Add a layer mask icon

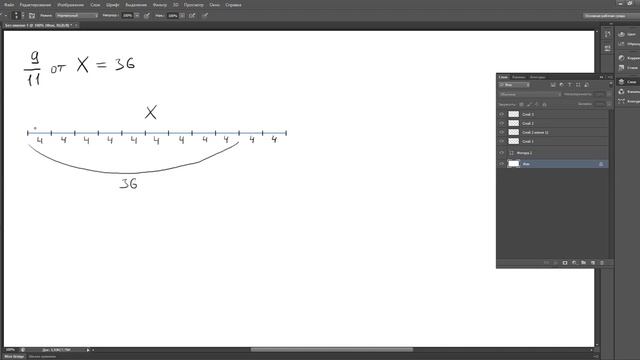pos(565,263)
